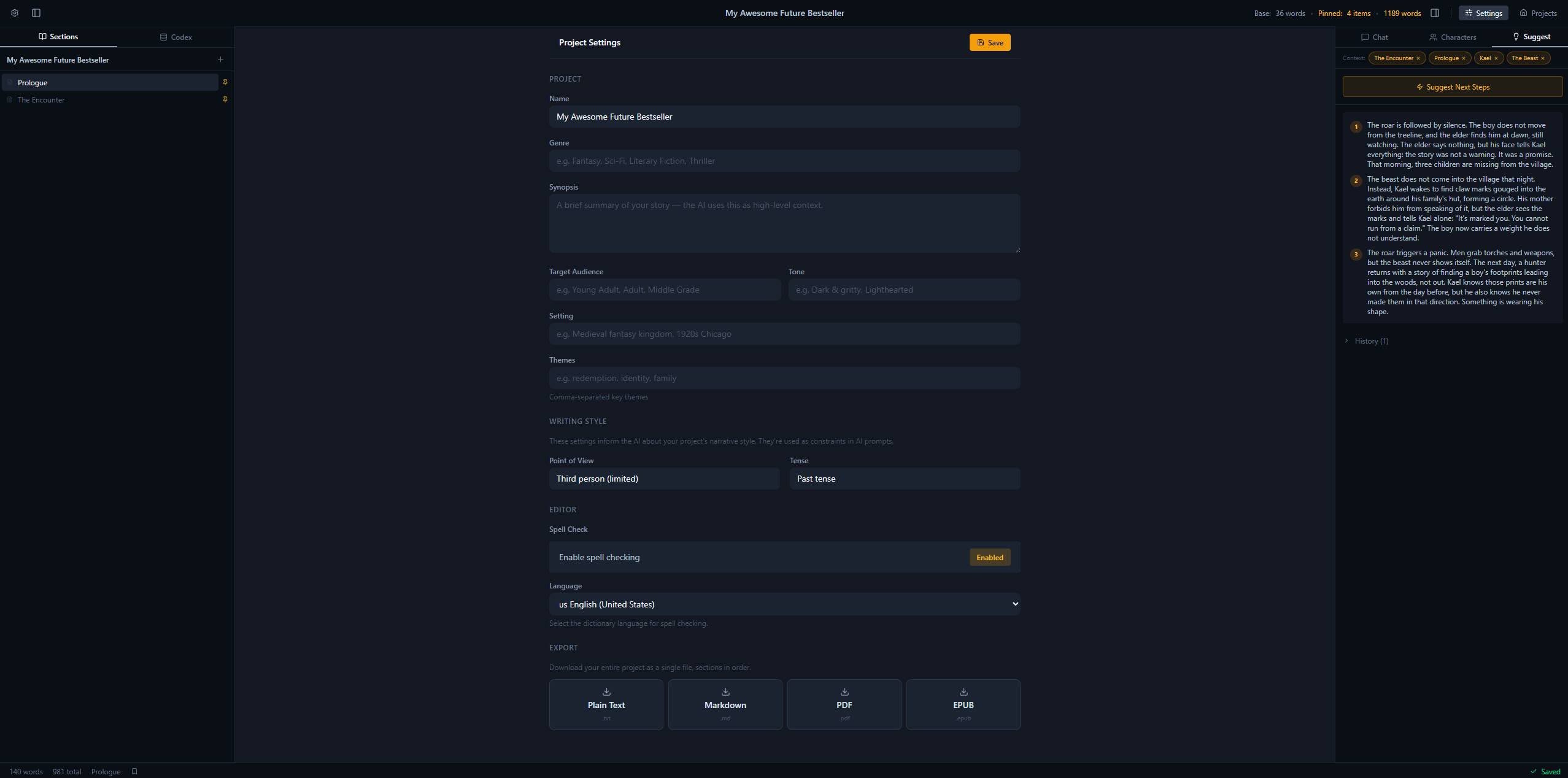Click 'Prologue' label in the status bar
Screen dimensions: 1568x778
[106, 771]
